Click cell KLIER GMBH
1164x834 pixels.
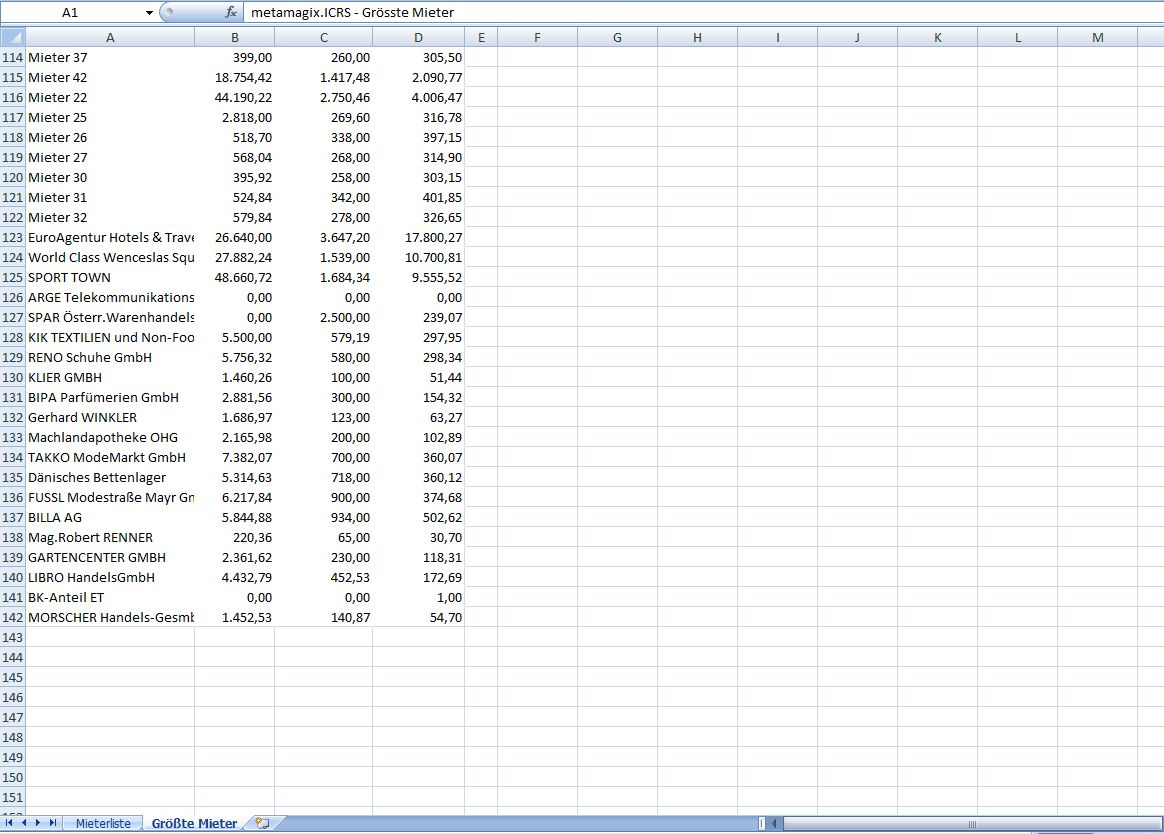[110, 377]
